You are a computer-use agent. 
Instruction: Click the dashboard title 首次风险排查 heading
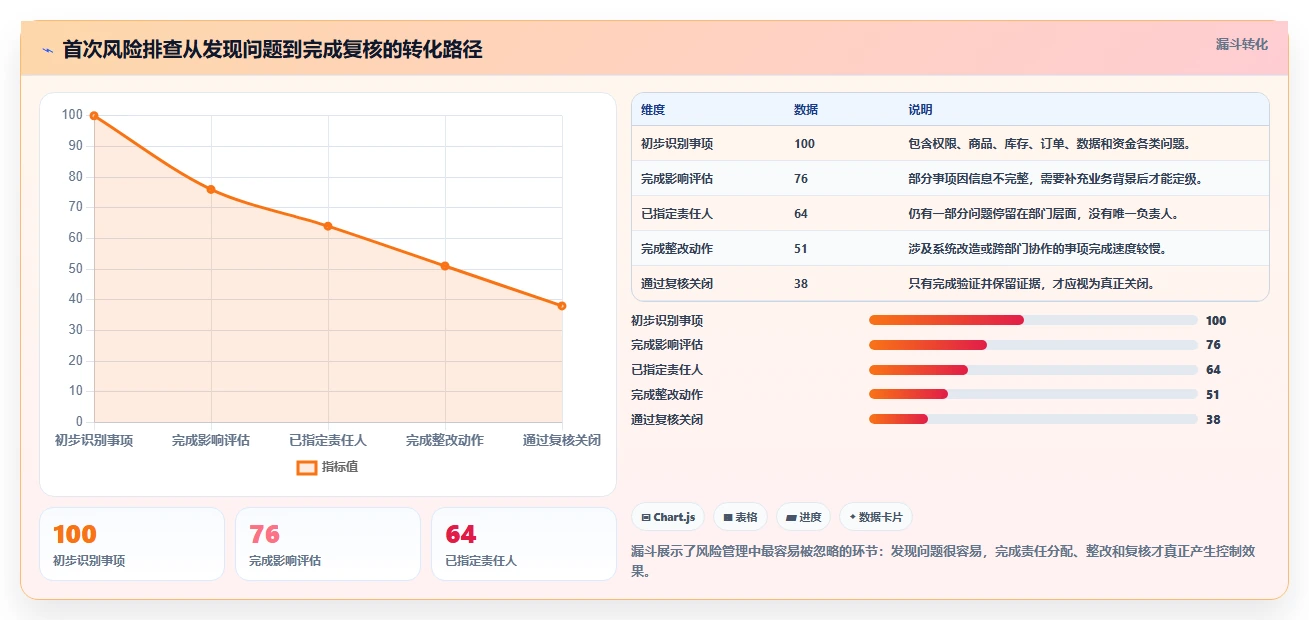272,50
